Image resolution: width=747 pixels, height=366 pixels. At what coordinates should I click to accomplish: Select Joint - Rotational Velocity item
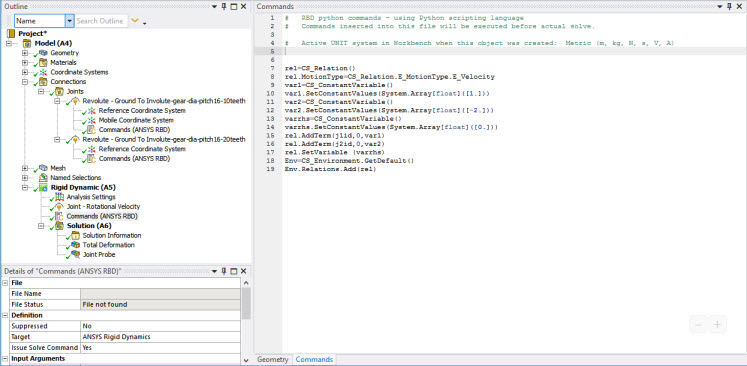[x=103, y=207]
